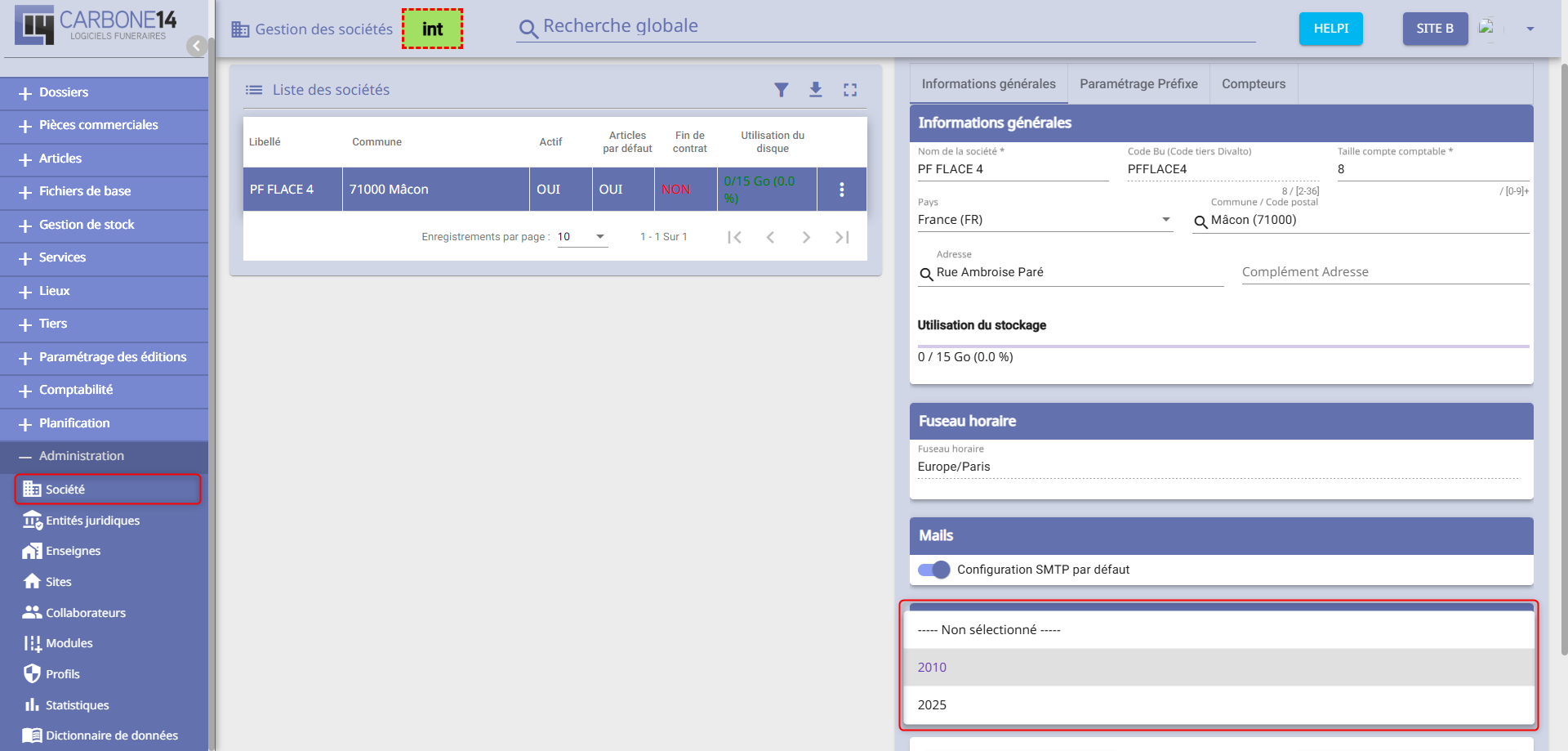Click the SITE B button
The width and height of the screenshot is (1568, 751).
click(x=1435, y=29)
